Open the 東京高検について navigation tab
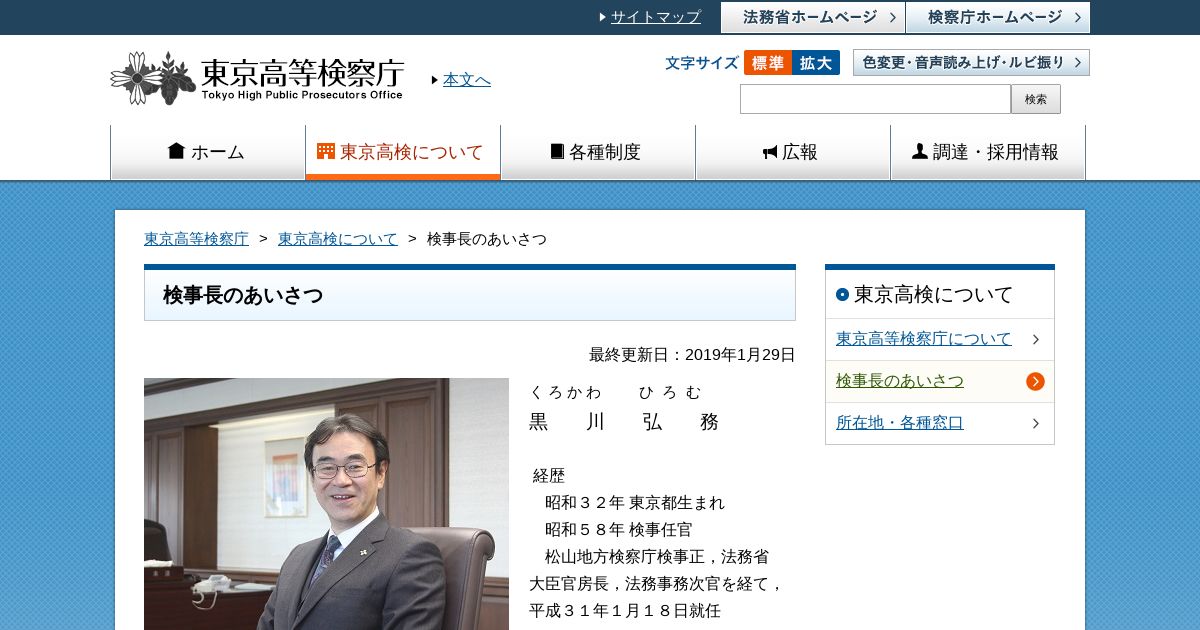 [403, 152]
